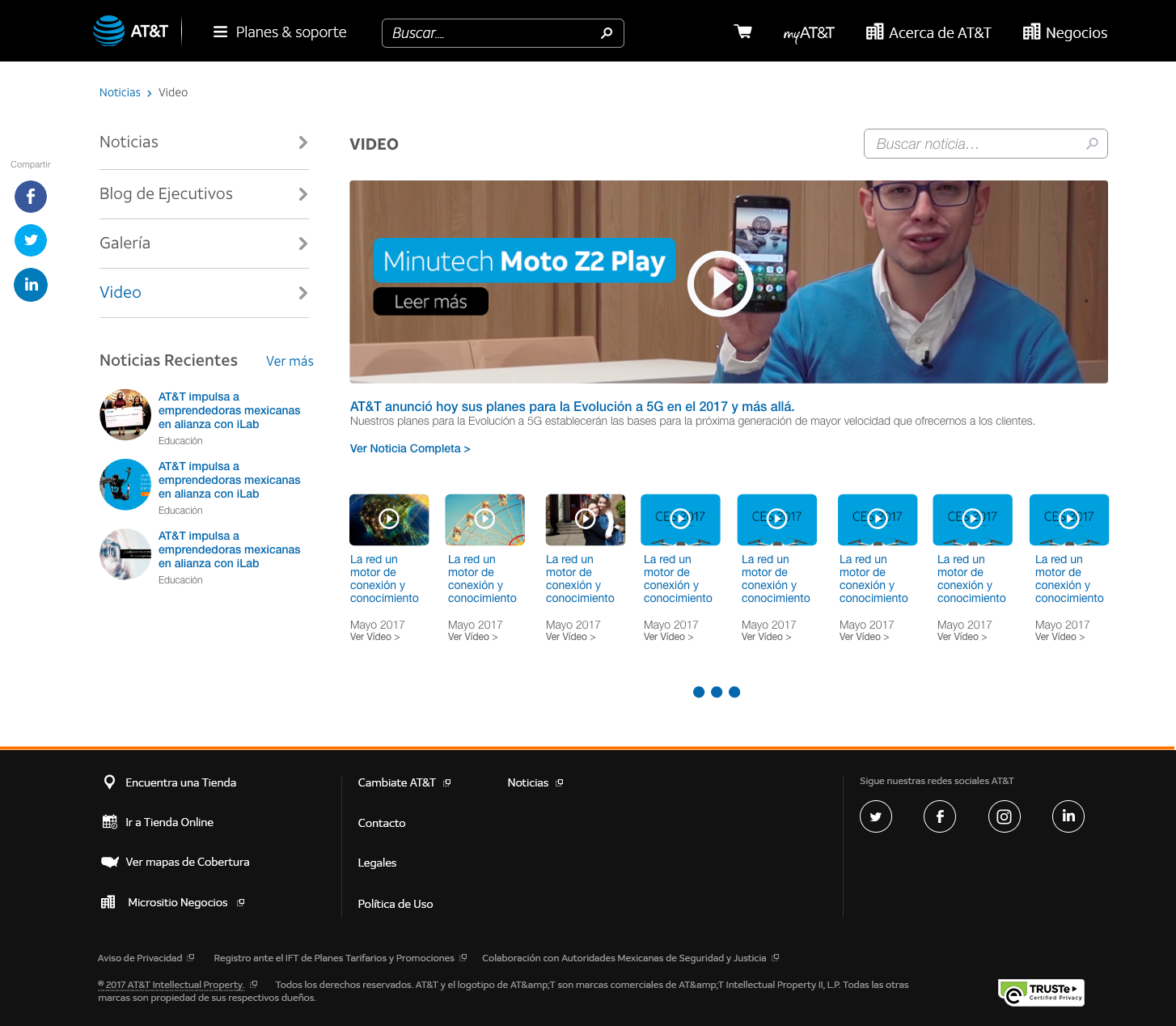
Task: Click the Leer más button
Action: 430,302
